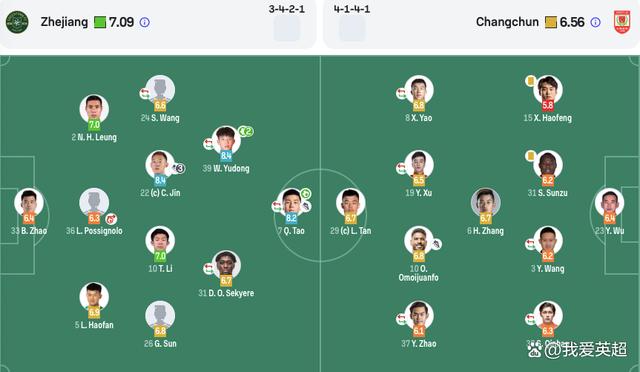Click the Zhejiang team crest logo

(17, 22)
